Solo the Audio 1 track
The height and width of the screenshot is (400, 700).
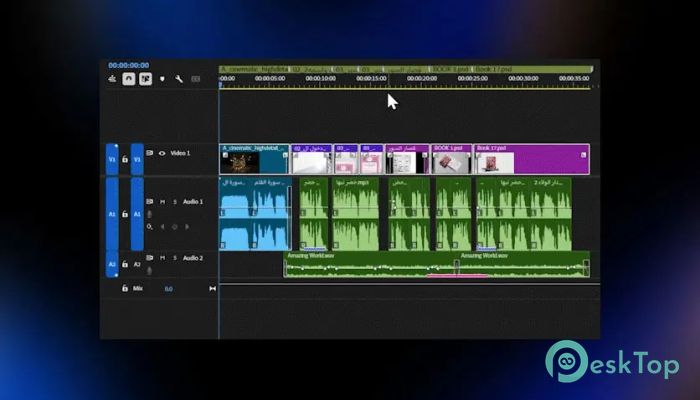tap(175, 202)
